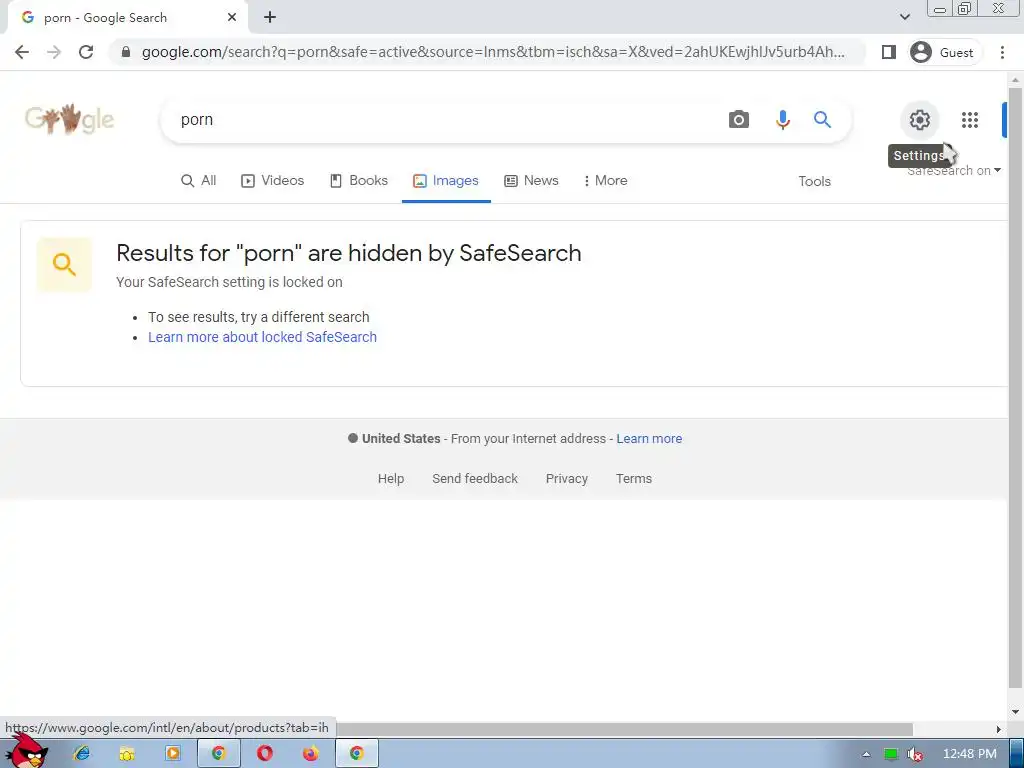Expand the SafeSearch on dropdown
The width and height of the screenshot is (1024, 768).
pos(953,170)
